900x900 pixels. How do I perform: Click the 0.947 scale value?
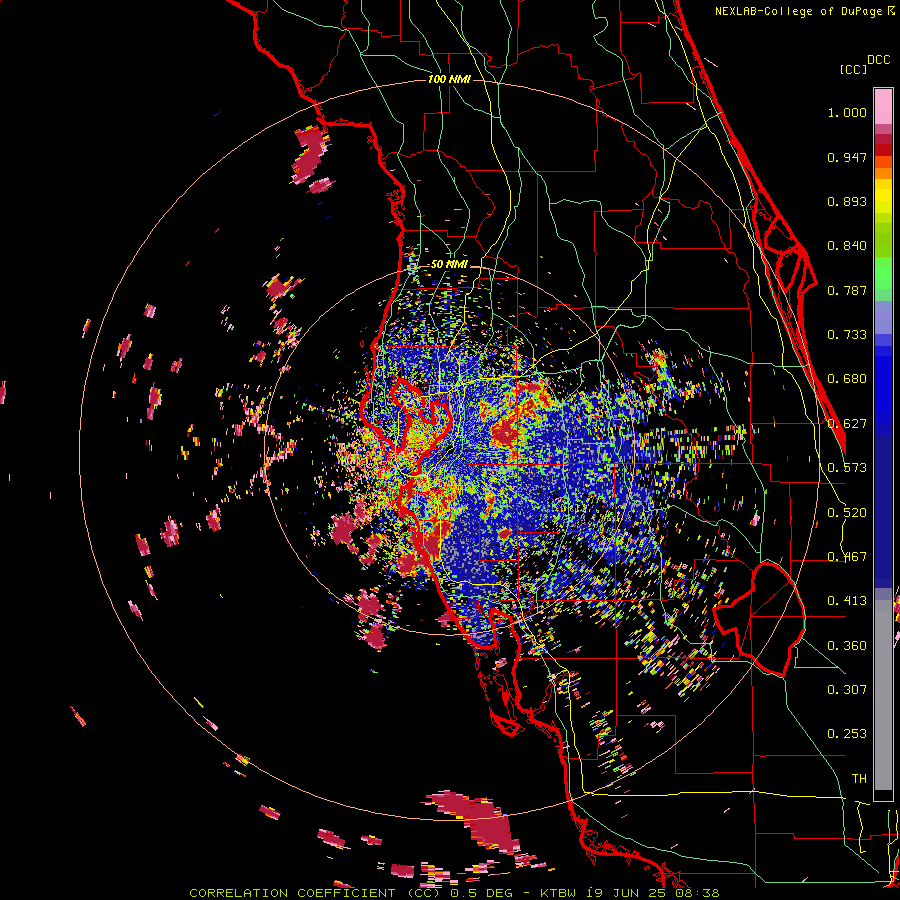(x=847, y=157)
